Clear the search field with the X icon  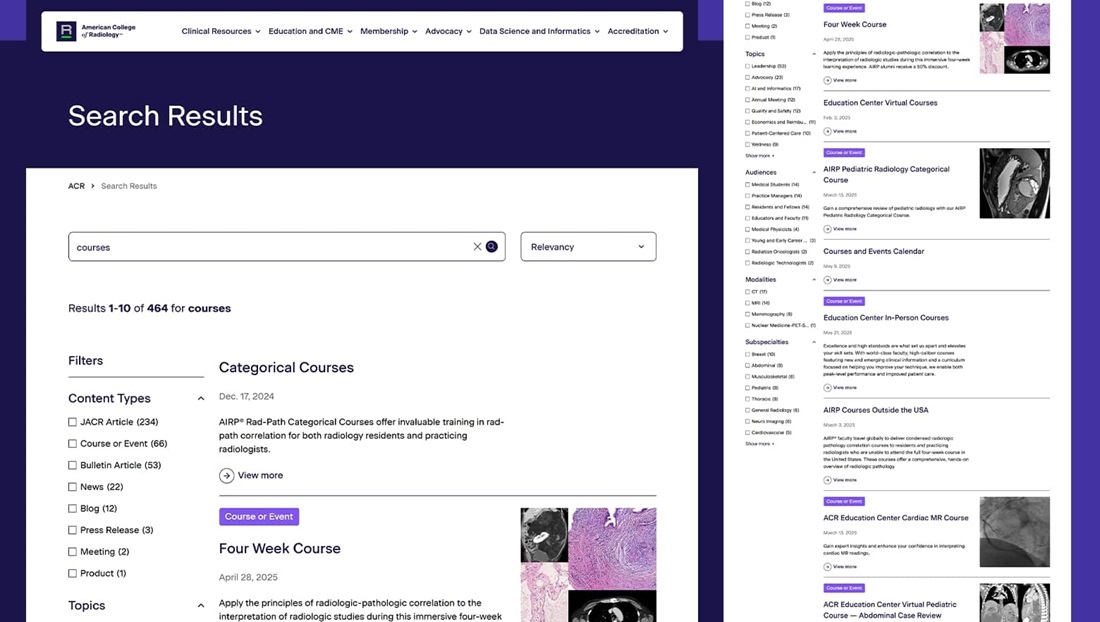tap(477, 246)
